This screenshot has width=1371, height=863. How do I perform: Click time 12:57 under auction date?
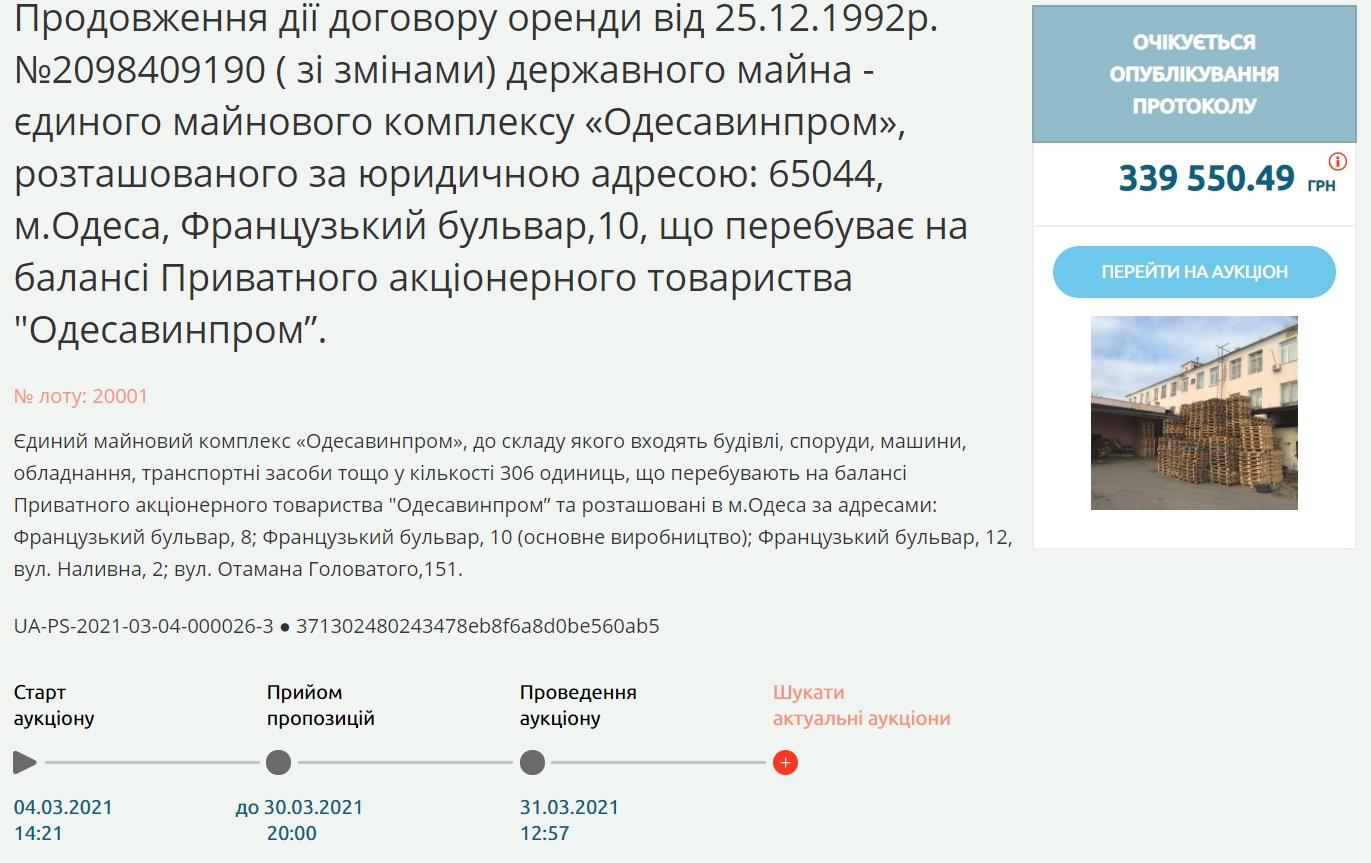[x=544, y=833]
